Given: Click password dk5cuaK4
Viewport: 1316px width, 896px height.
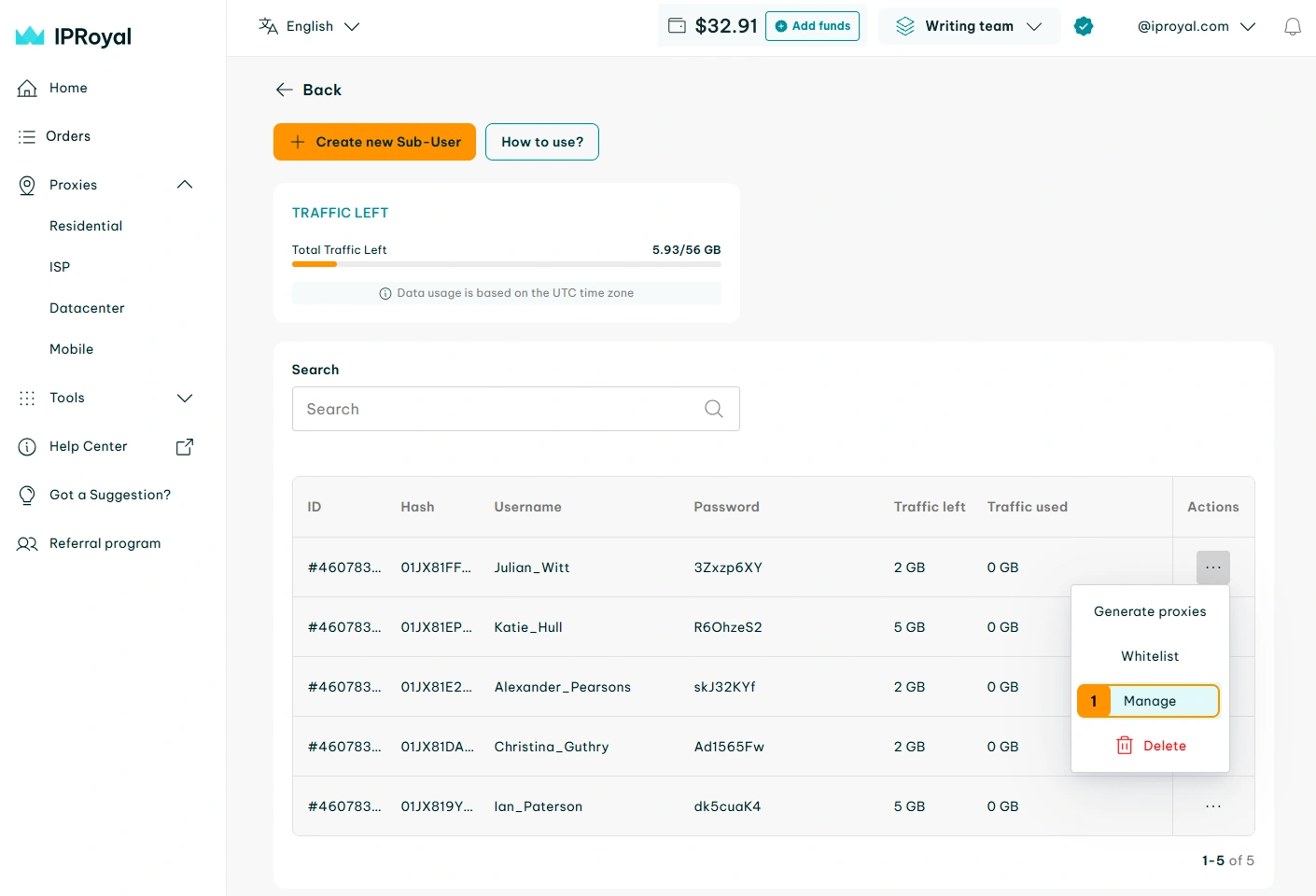Looking at the screenshot, I should [727, 806].
